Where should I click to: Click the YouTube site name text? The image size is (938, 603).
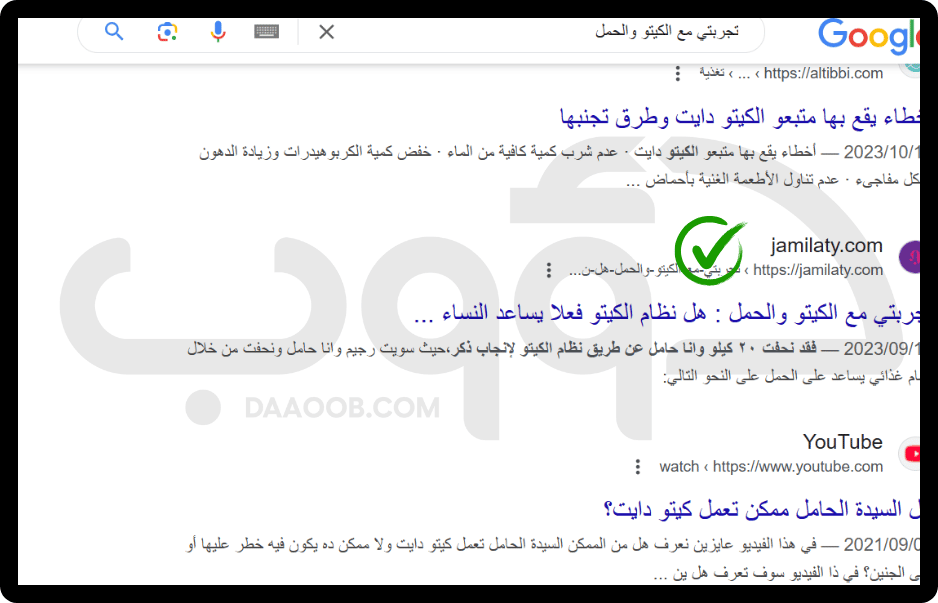pyautogui.click(x=842, y=442)
